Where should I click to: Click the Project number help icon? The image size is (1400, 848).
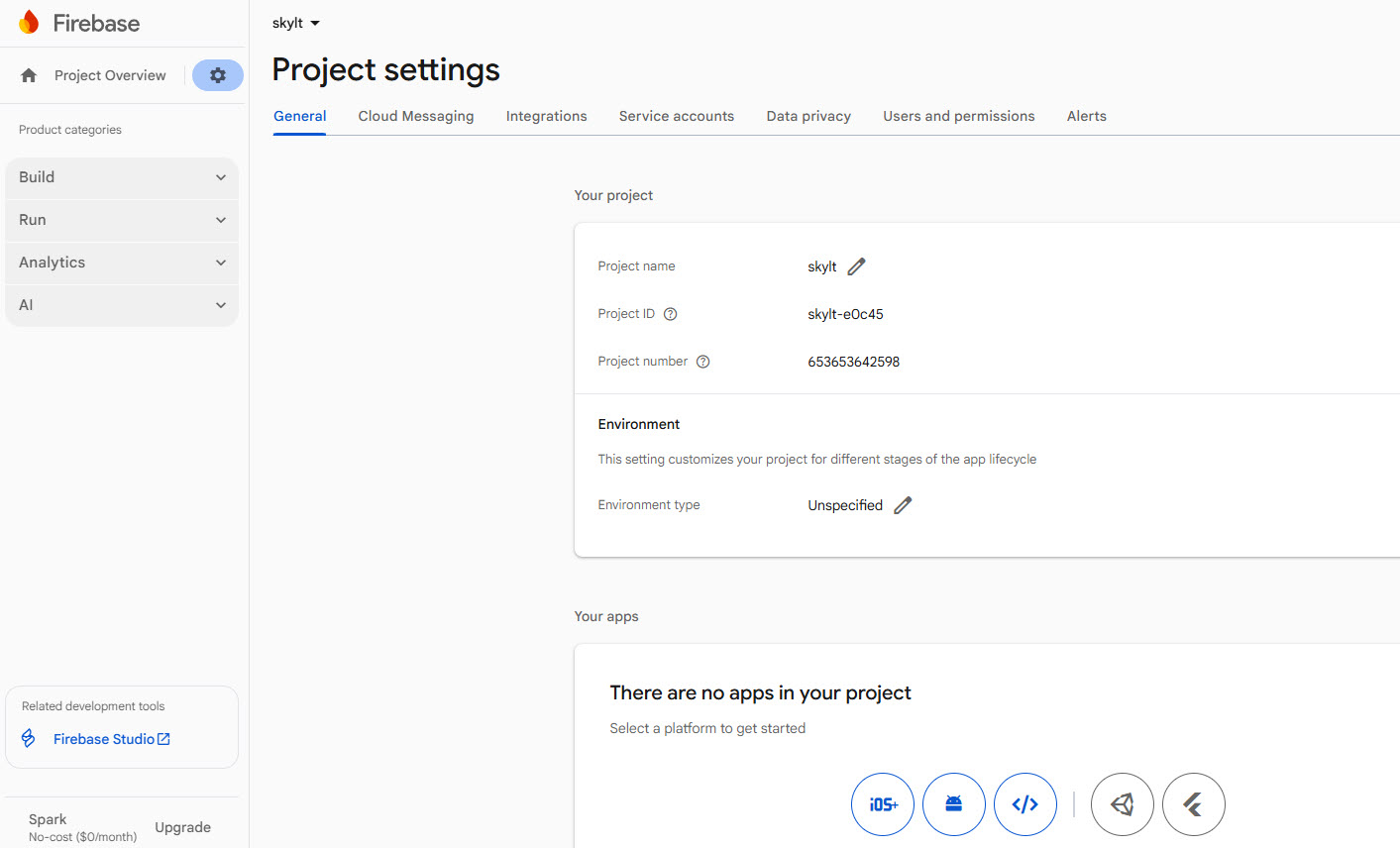click(702, 362)
